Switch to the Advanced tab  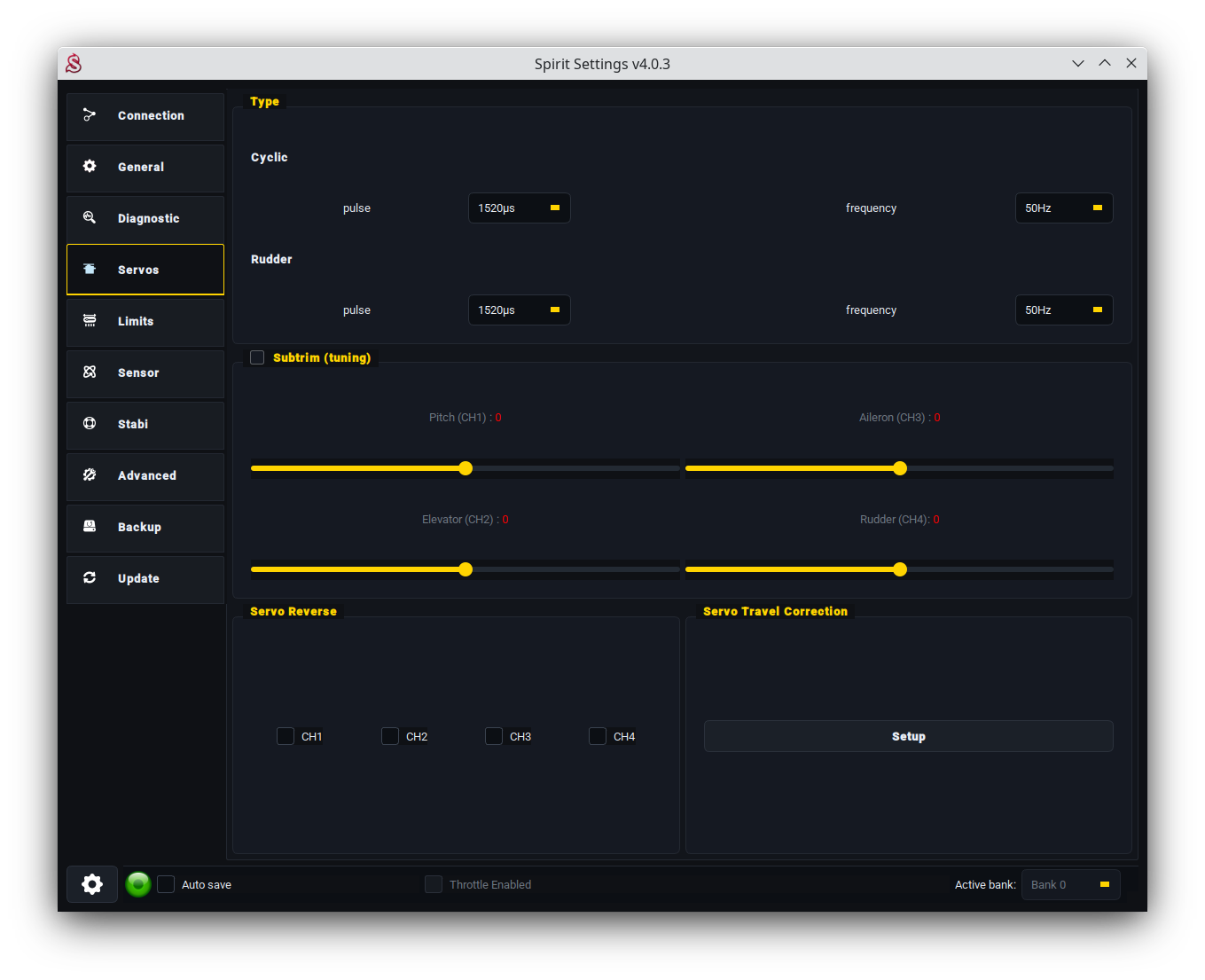pos(145,476)
